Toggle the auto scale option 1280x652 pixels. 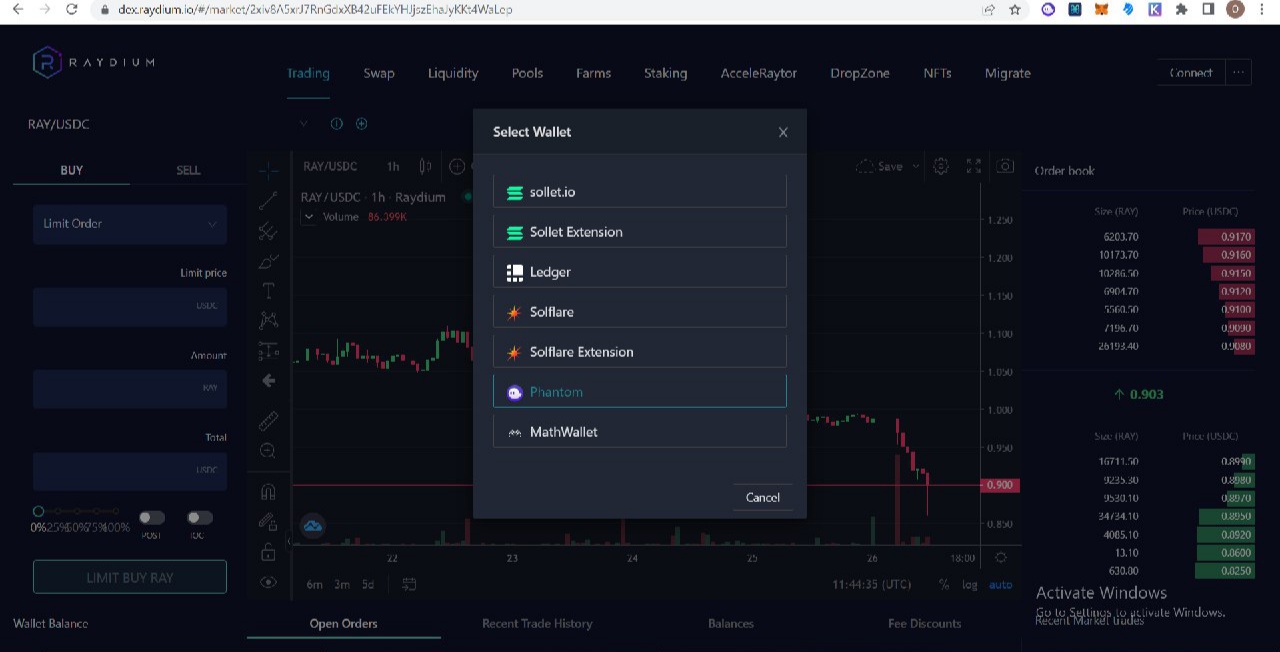click(1000, 585)
